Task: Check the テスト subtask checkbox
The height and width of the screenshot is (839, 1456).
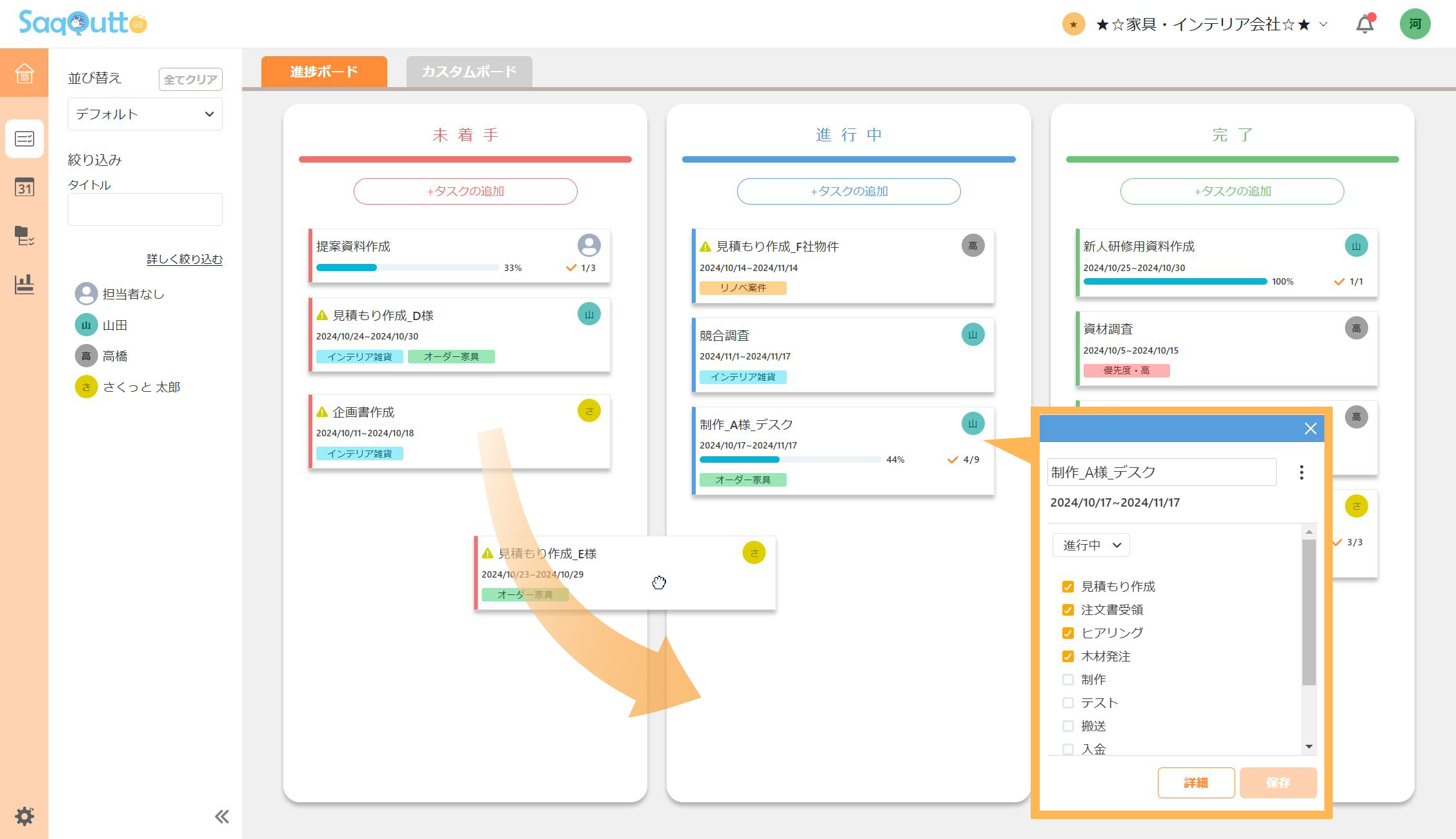Action: click(1067, 703)
